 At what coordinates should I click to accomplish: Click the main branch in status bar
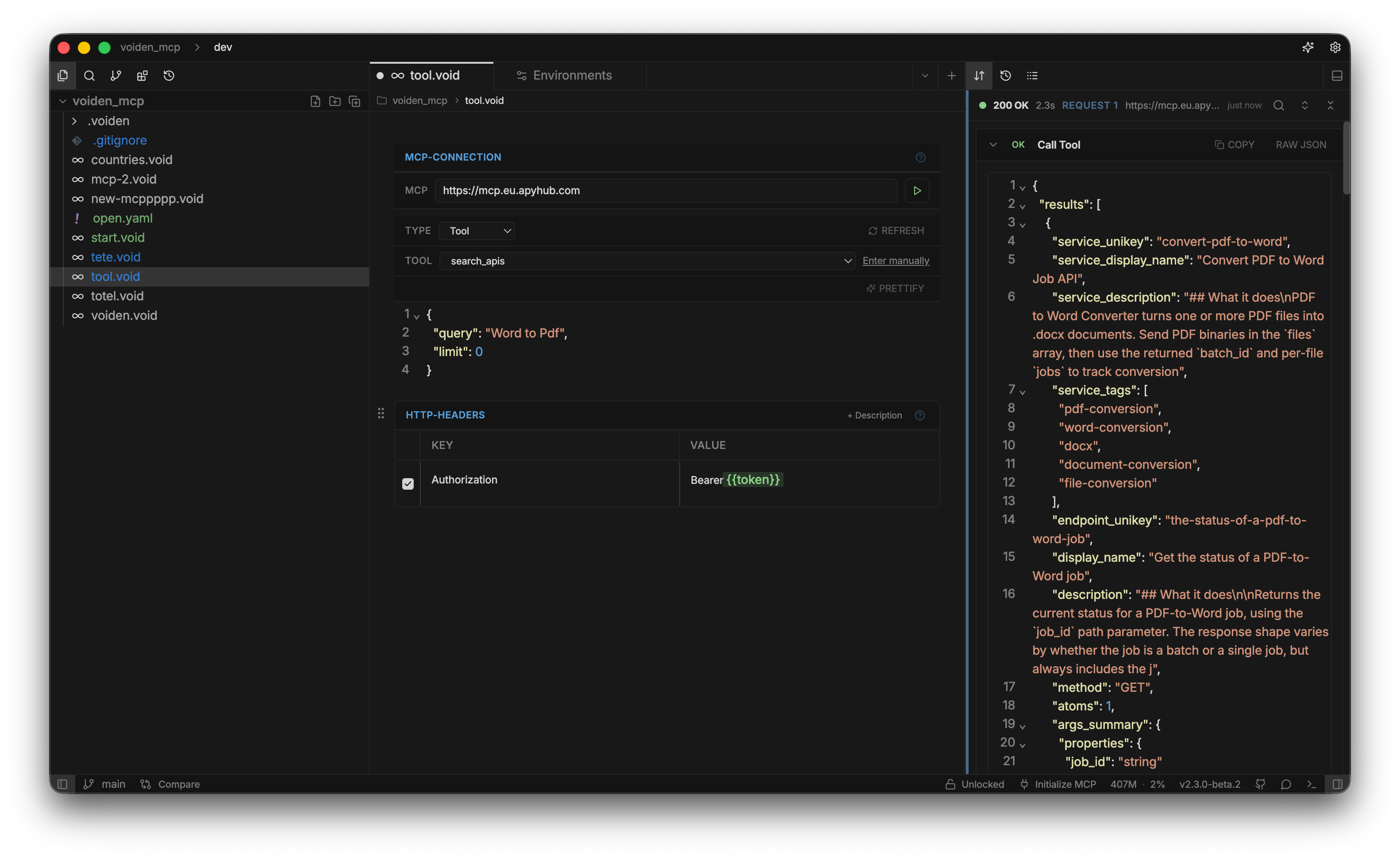(104, 784)
